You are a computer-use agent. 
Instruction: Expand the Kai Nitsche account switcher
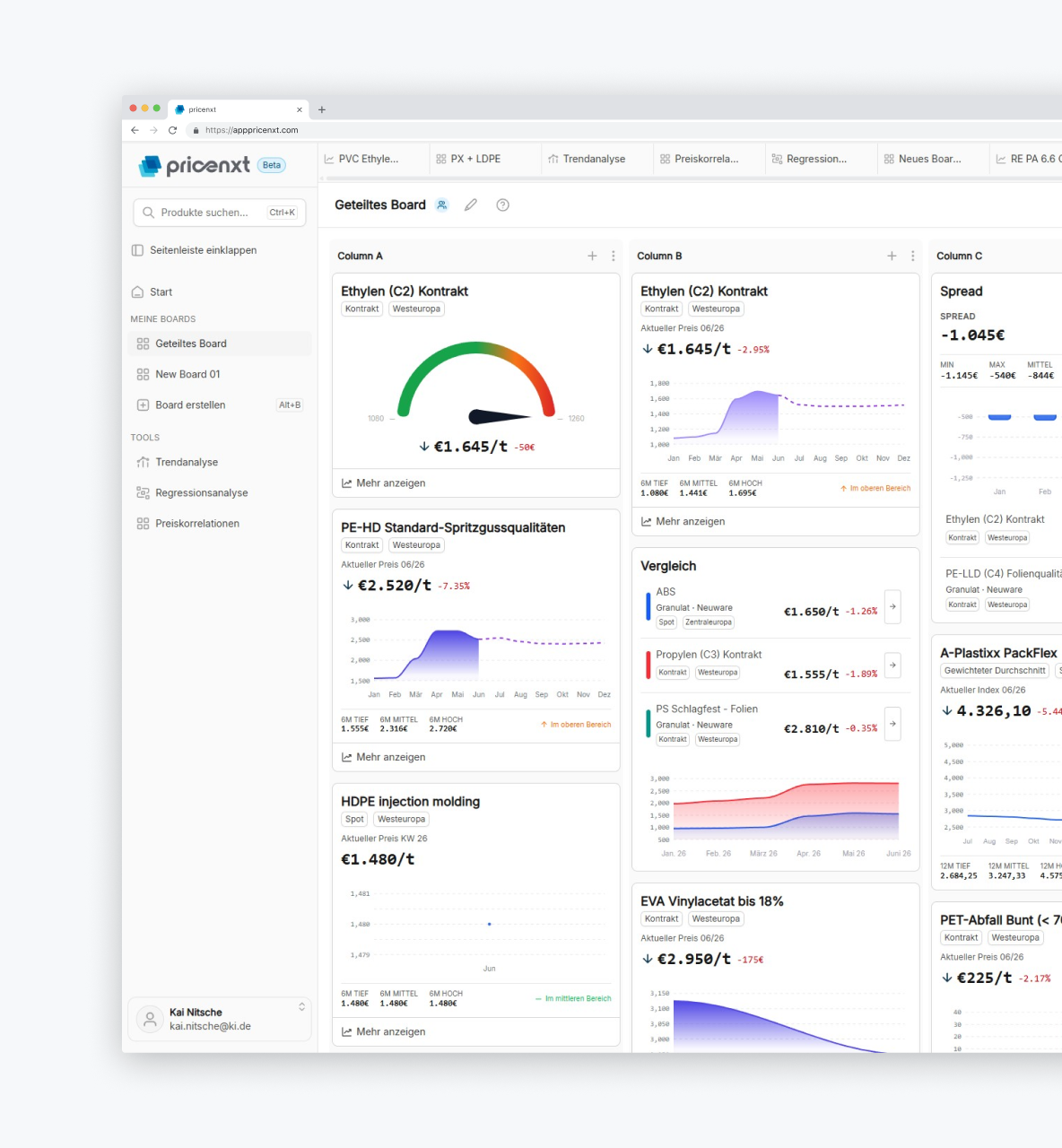[301, 1006]
